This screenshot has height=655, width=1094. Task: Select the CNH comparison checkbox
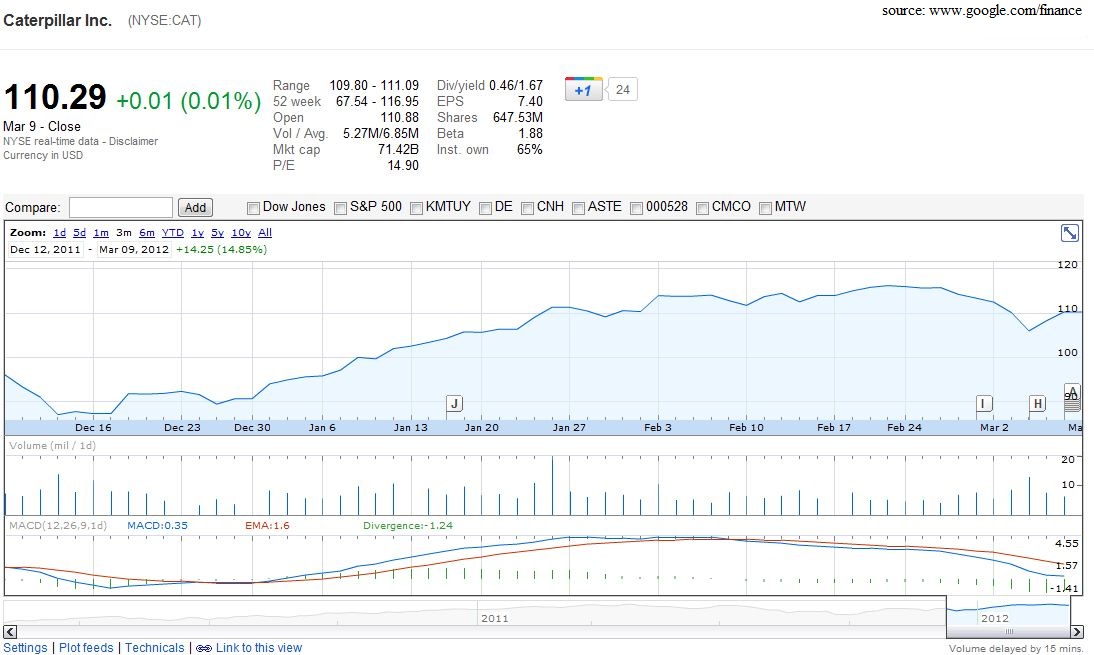pyautogui.click(x=527, y=208)
